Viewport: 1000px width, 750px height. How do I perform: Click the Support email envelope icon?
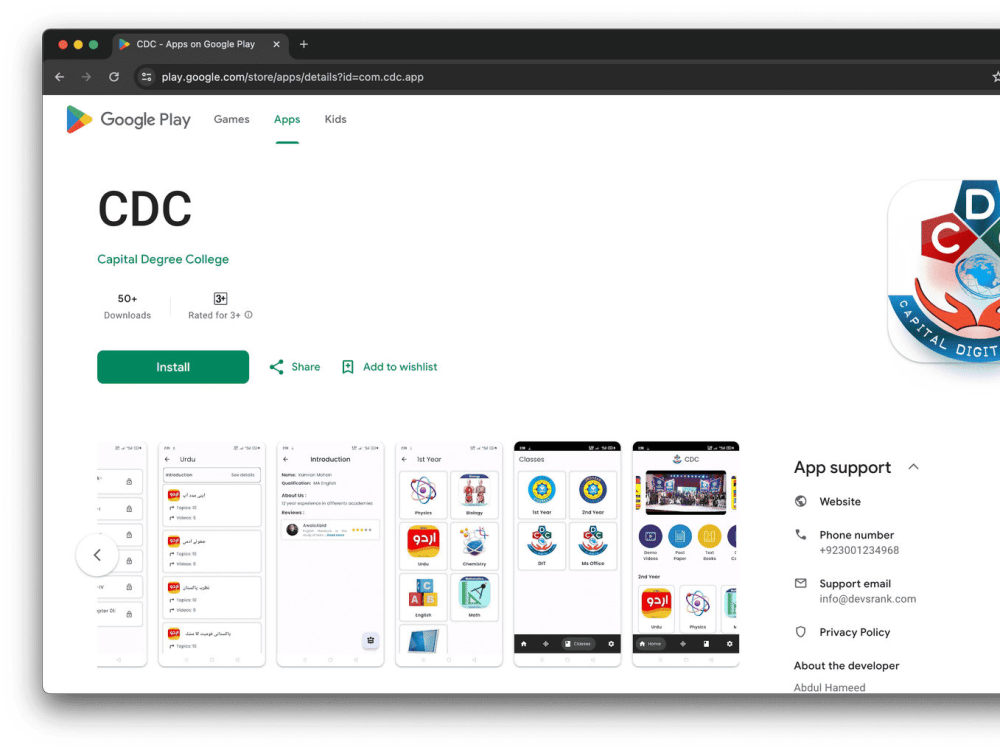coord(800,583)
